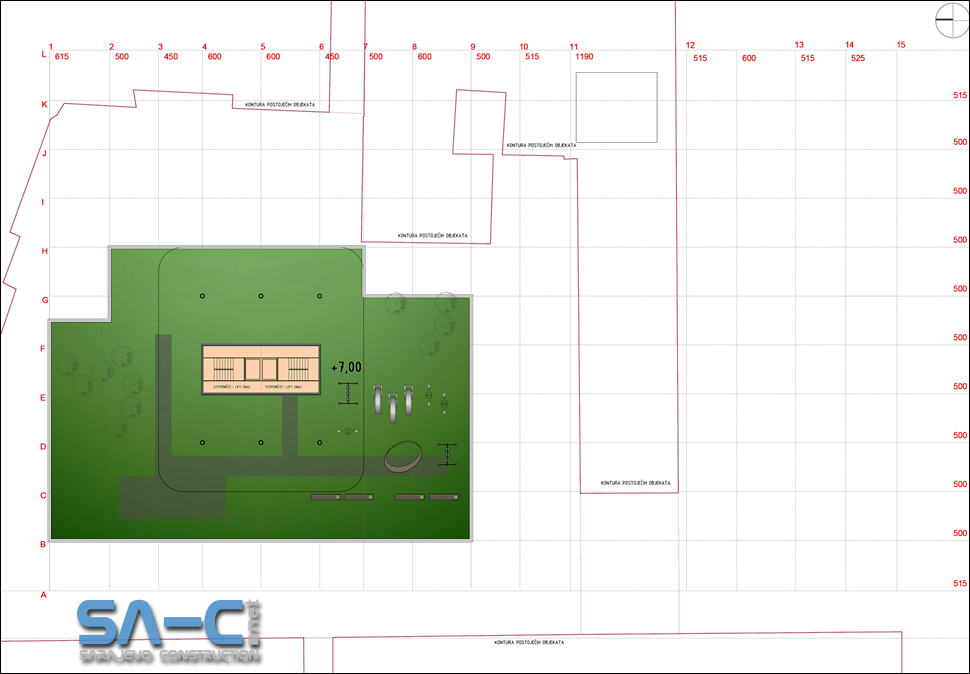Click the right elevator shaft in the core
This screenshot has width=970, height=674.
pyautogui.click(x=269, y=369)
